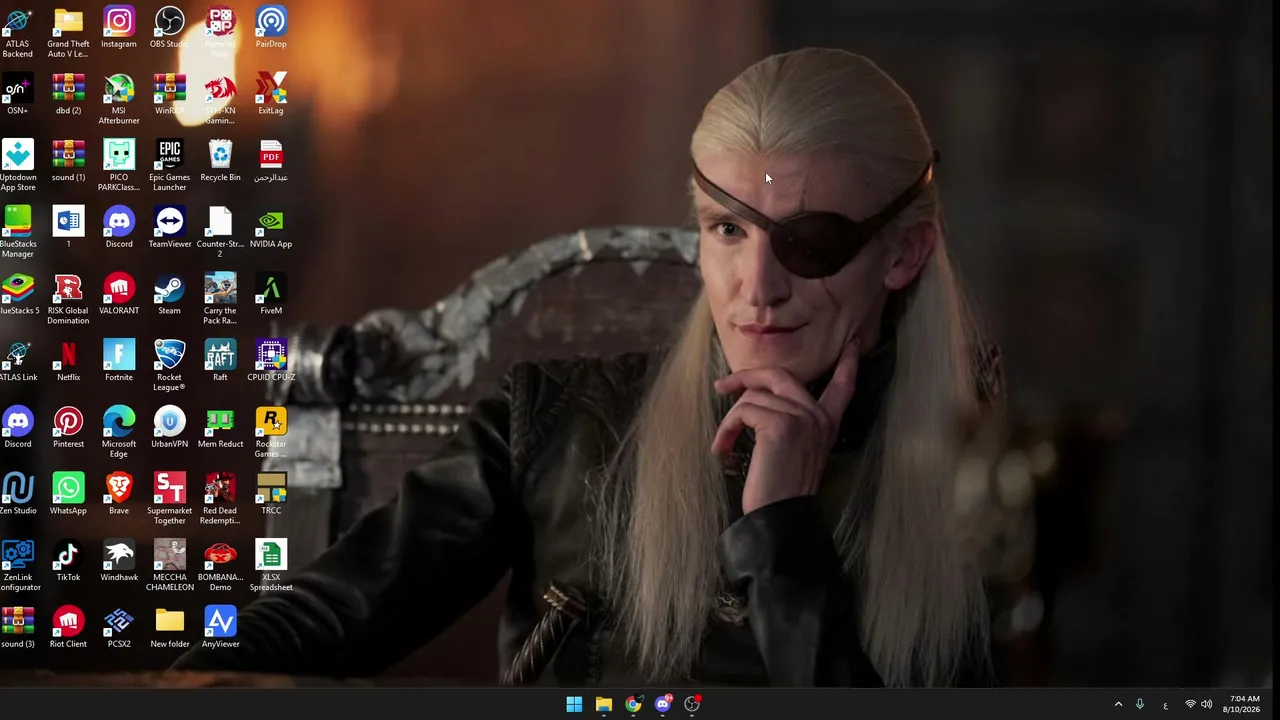
Task: Open the FiveM shortcut
Action: click(x=271, y=295)
